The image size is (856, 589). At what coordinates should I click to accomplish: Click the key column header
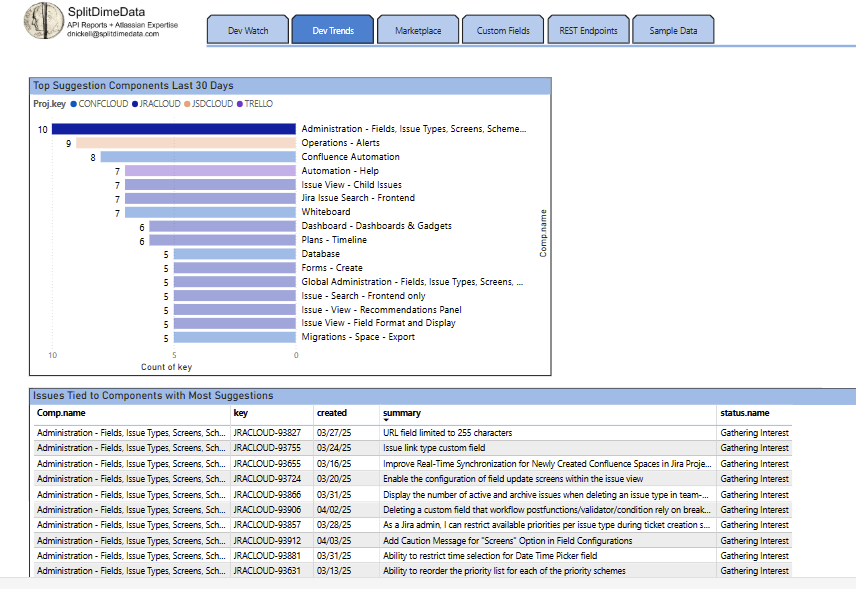click(x=241, y=412)
